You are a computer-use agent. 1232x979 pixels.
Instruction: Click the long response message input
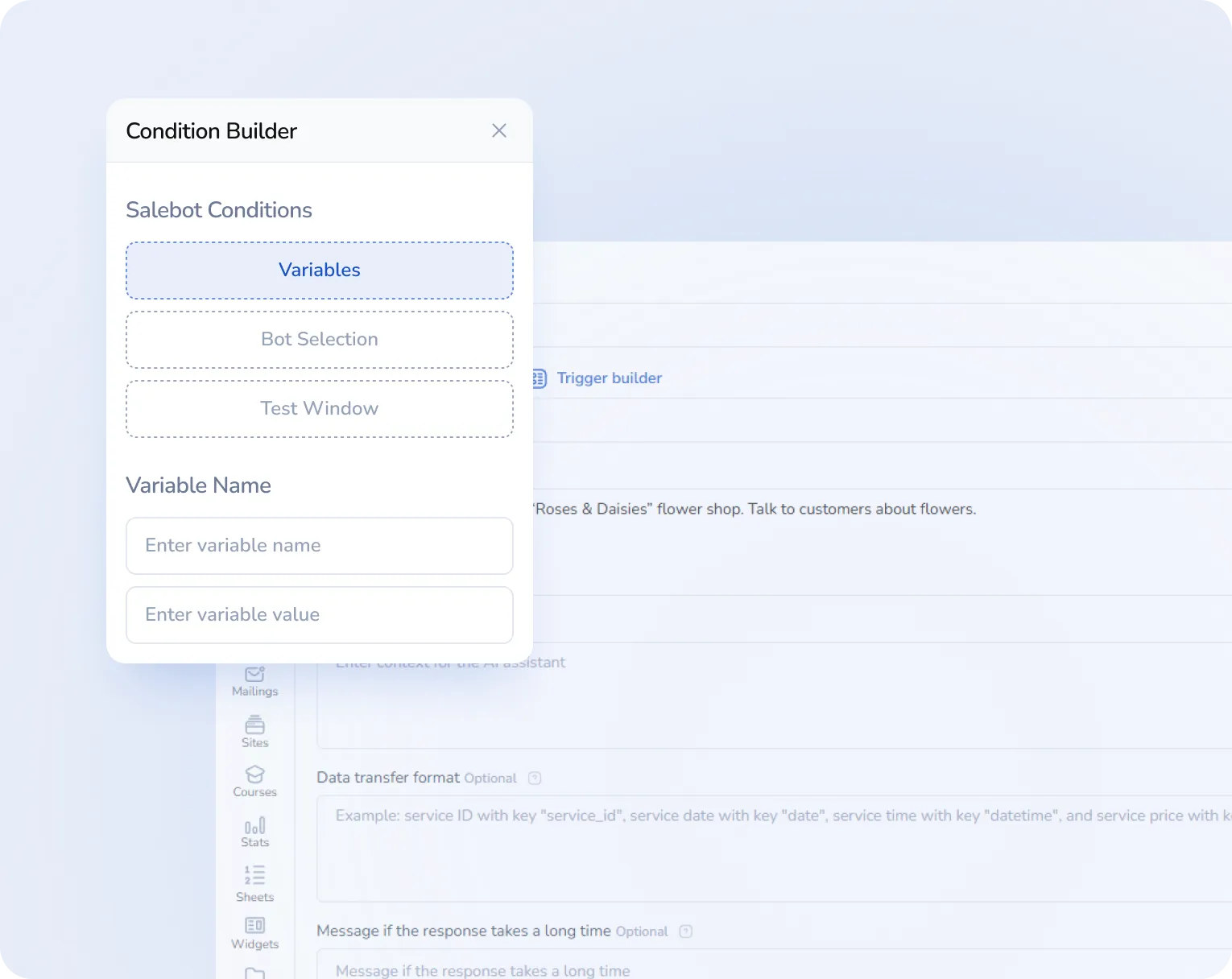[x=773, y=969]
